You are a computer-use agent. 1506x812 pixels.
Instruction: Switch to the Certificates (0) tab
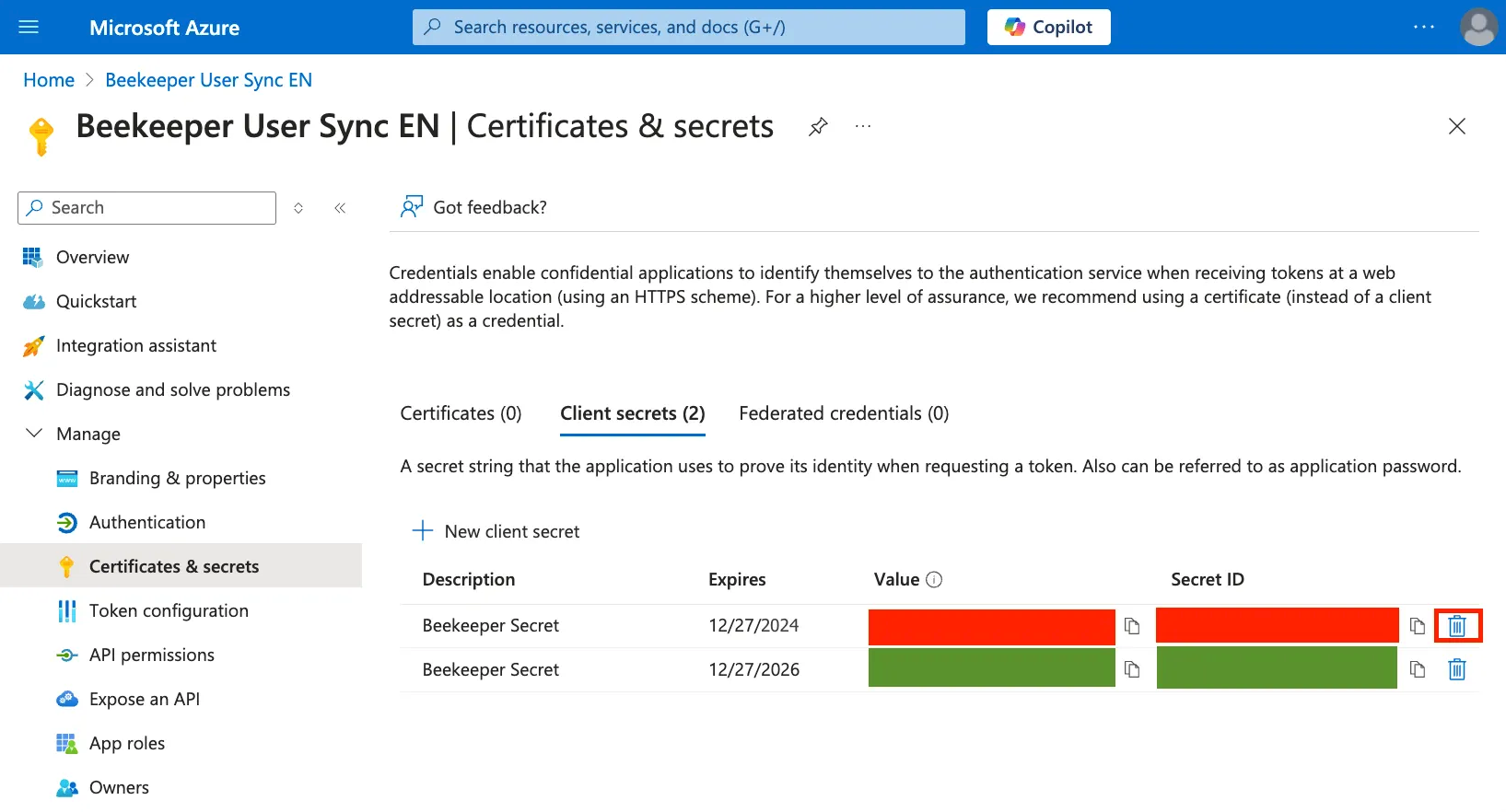(461, 413)
